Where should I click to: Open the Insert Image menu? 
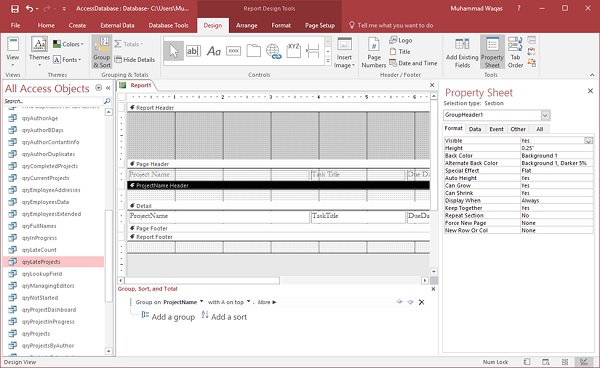(344, 52)
